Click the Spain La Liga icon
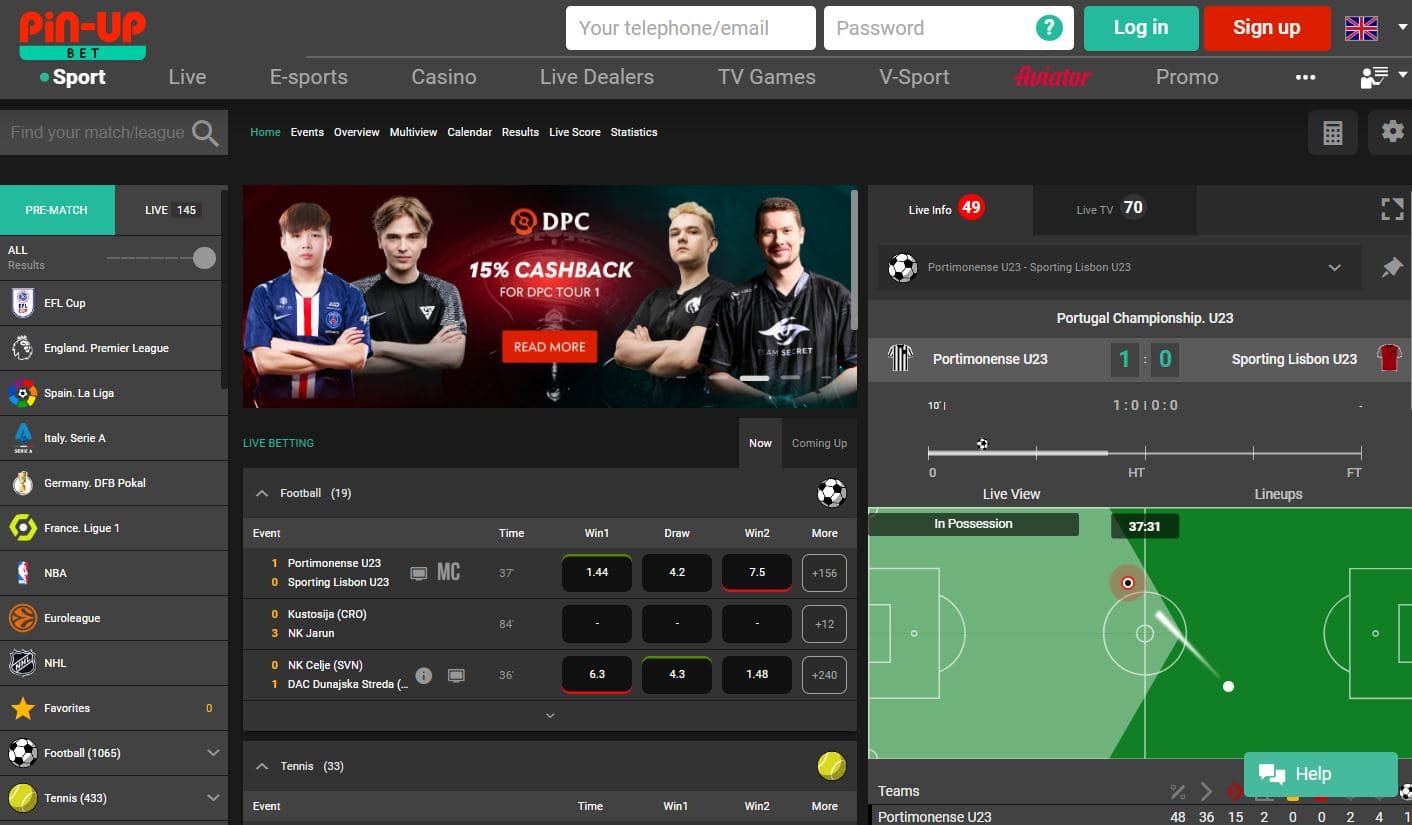 pyautogui.click(x=22, y=393)
